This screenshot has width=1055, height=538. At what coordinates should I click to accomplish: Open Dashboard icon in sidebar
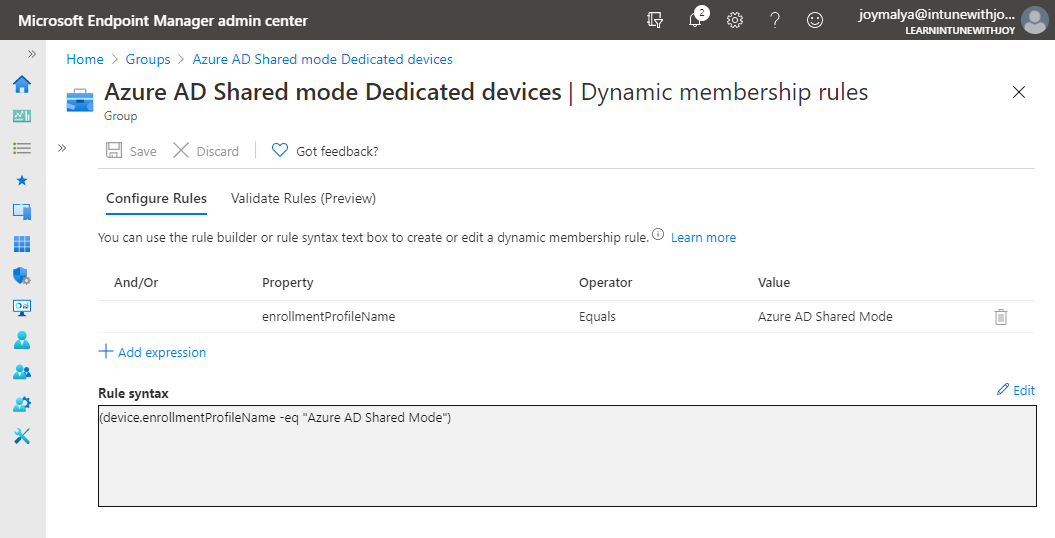click(22, 116)
